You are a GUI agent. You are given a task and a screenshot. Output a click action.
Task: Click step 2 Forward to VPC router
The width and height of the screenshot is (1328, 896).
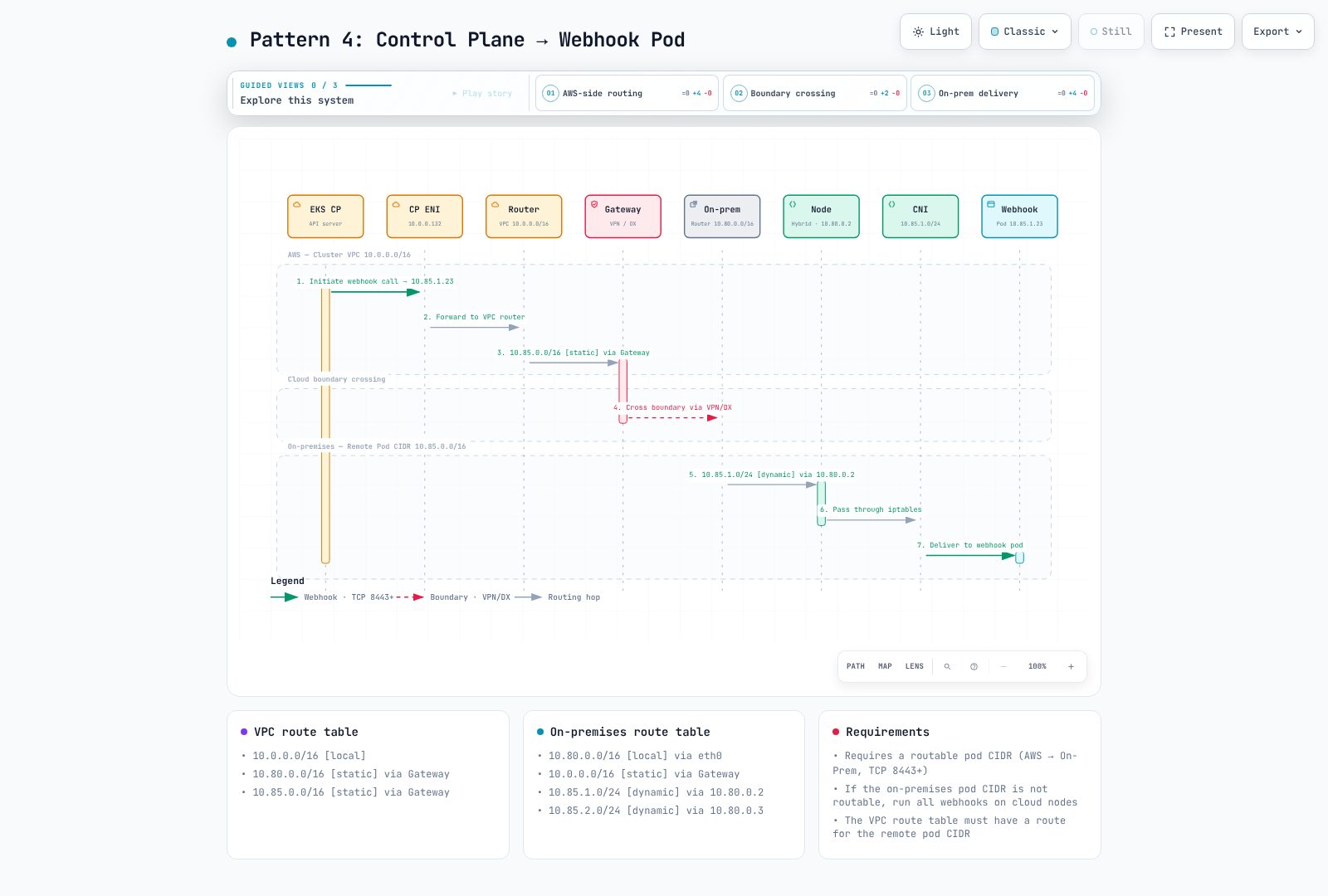click(x=474, y=317)
